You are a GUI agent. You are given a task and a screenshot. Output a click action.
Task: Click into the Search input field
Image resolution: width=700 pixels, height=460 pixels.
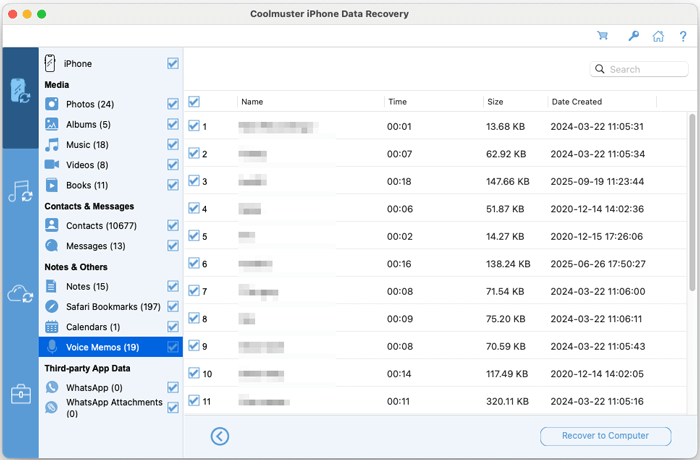click(x=639, y=69)
